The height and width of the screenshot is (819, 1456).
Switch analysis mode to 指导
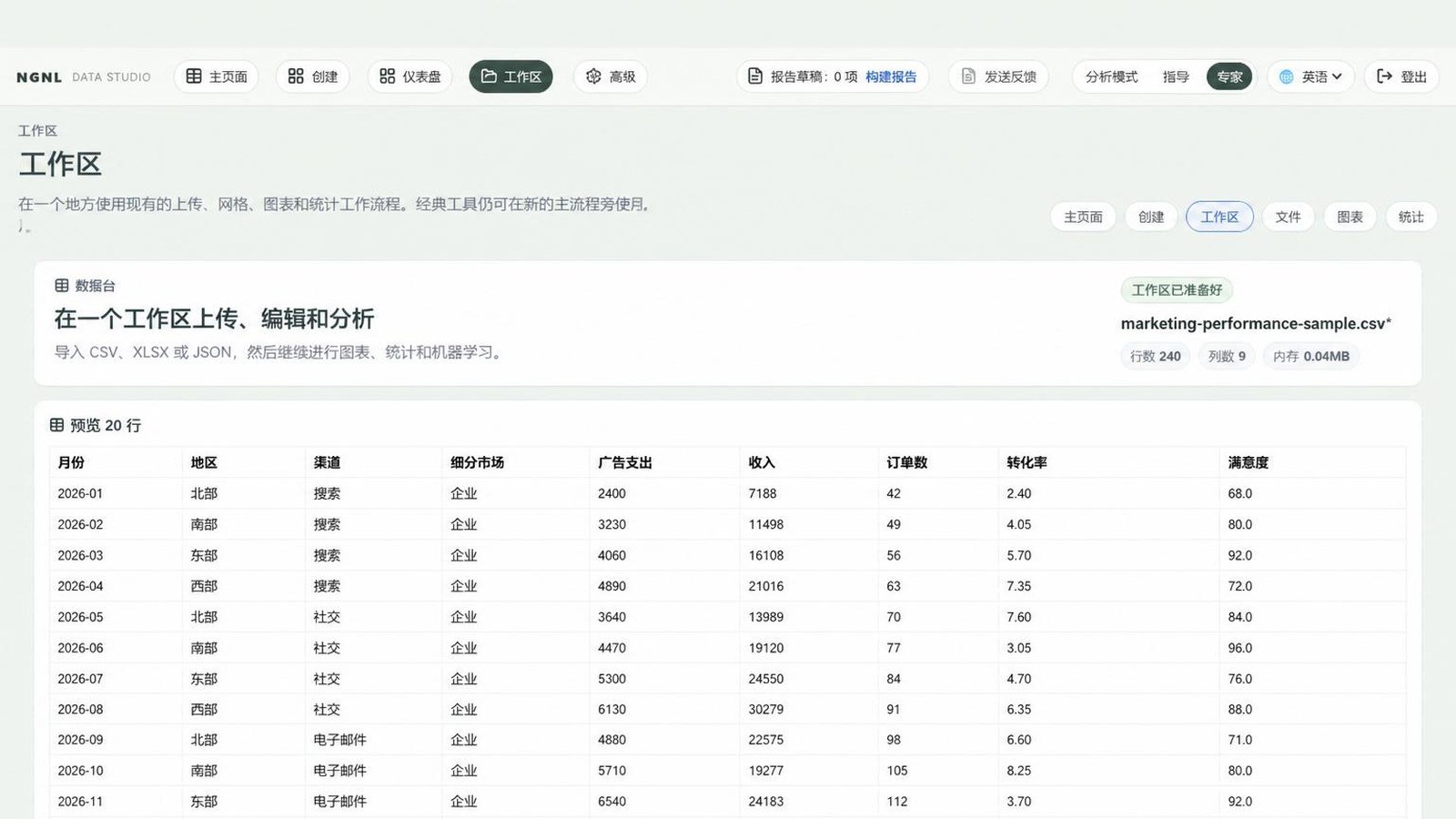[x=1176, y=76]
